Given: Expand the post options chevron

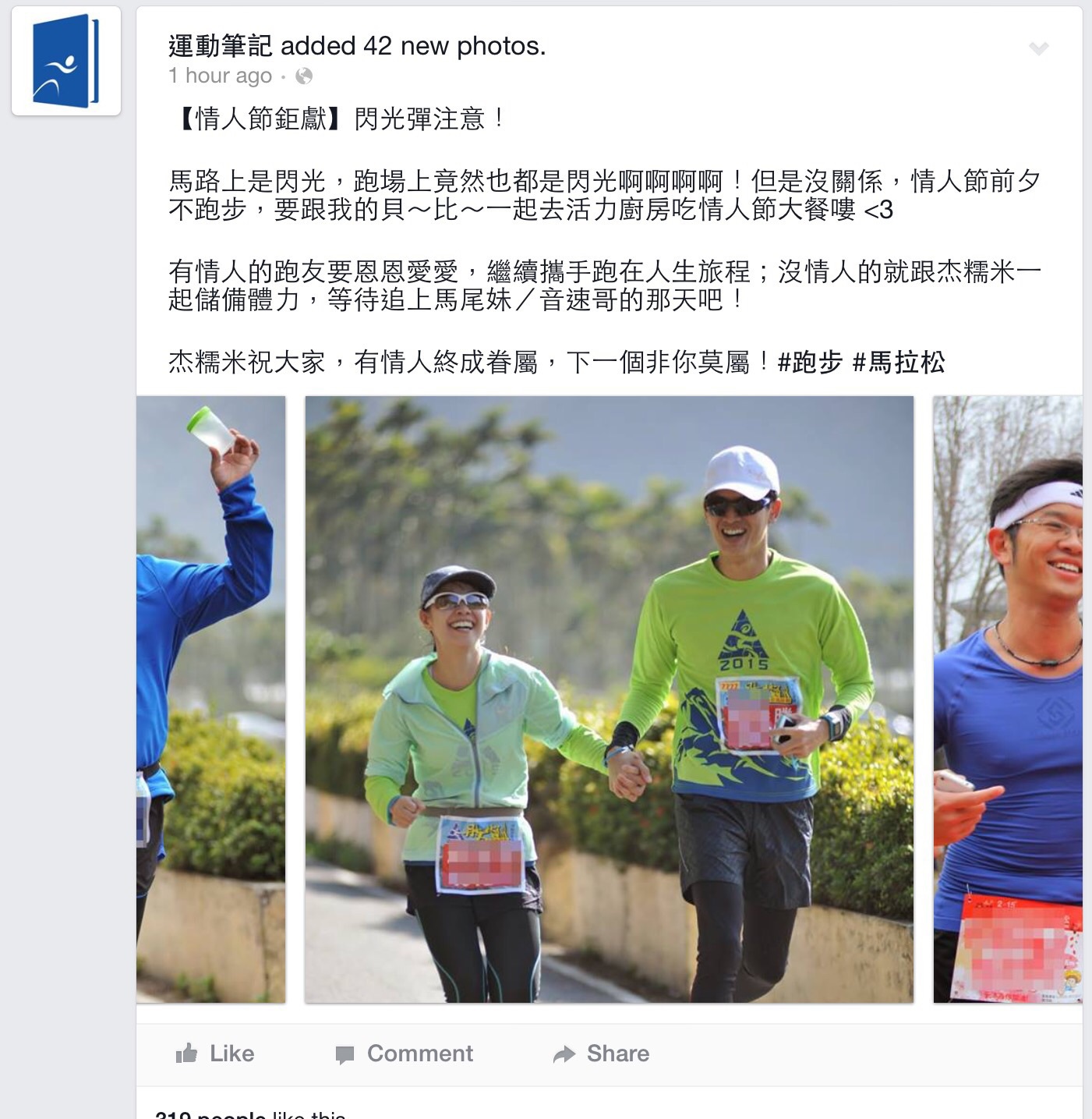Looking at the screenshot, I should 1038,48.
